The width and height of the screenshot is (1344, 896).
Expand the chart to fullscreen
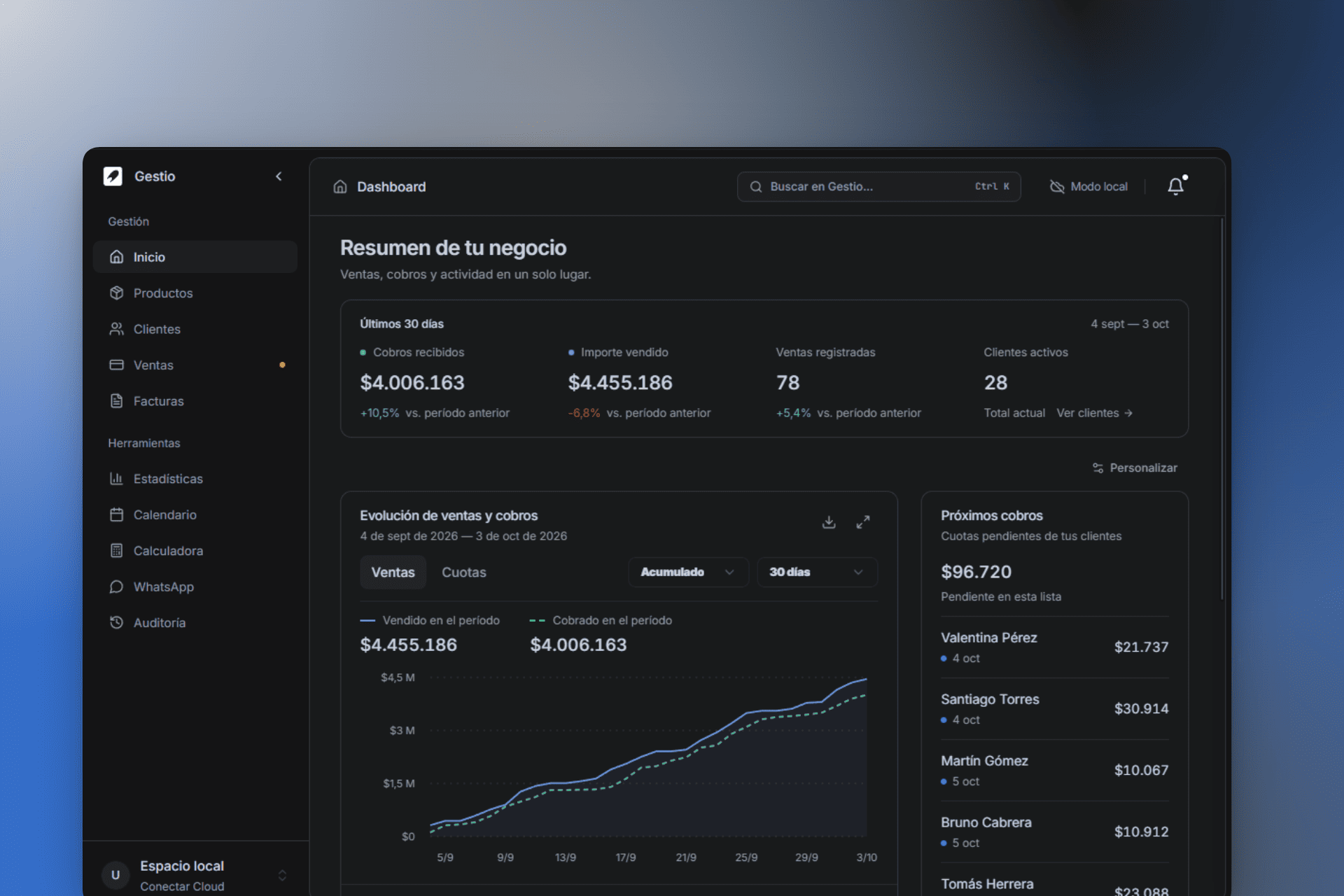pos(863,522)
